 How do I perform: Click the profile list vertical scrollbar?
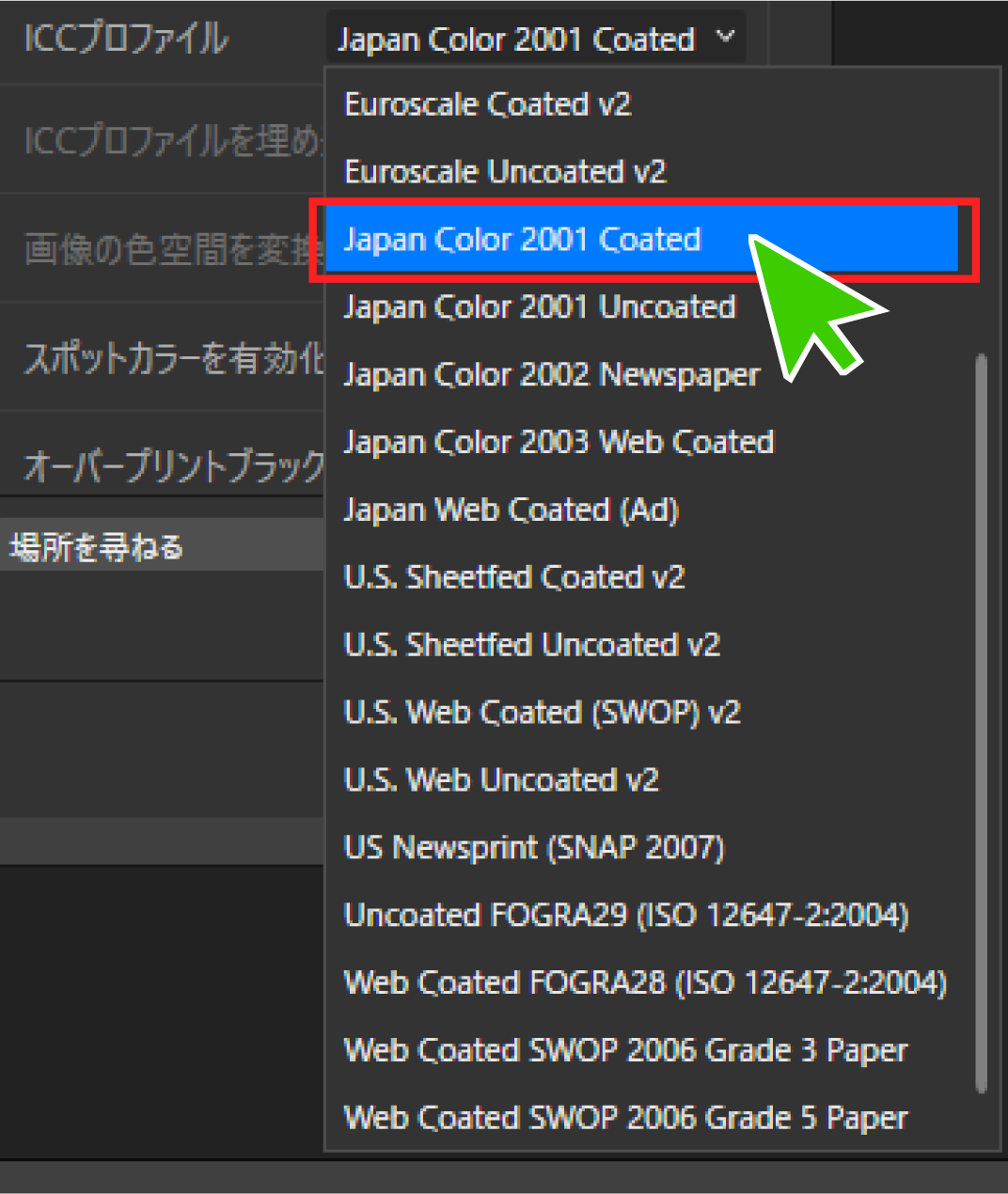982,724
